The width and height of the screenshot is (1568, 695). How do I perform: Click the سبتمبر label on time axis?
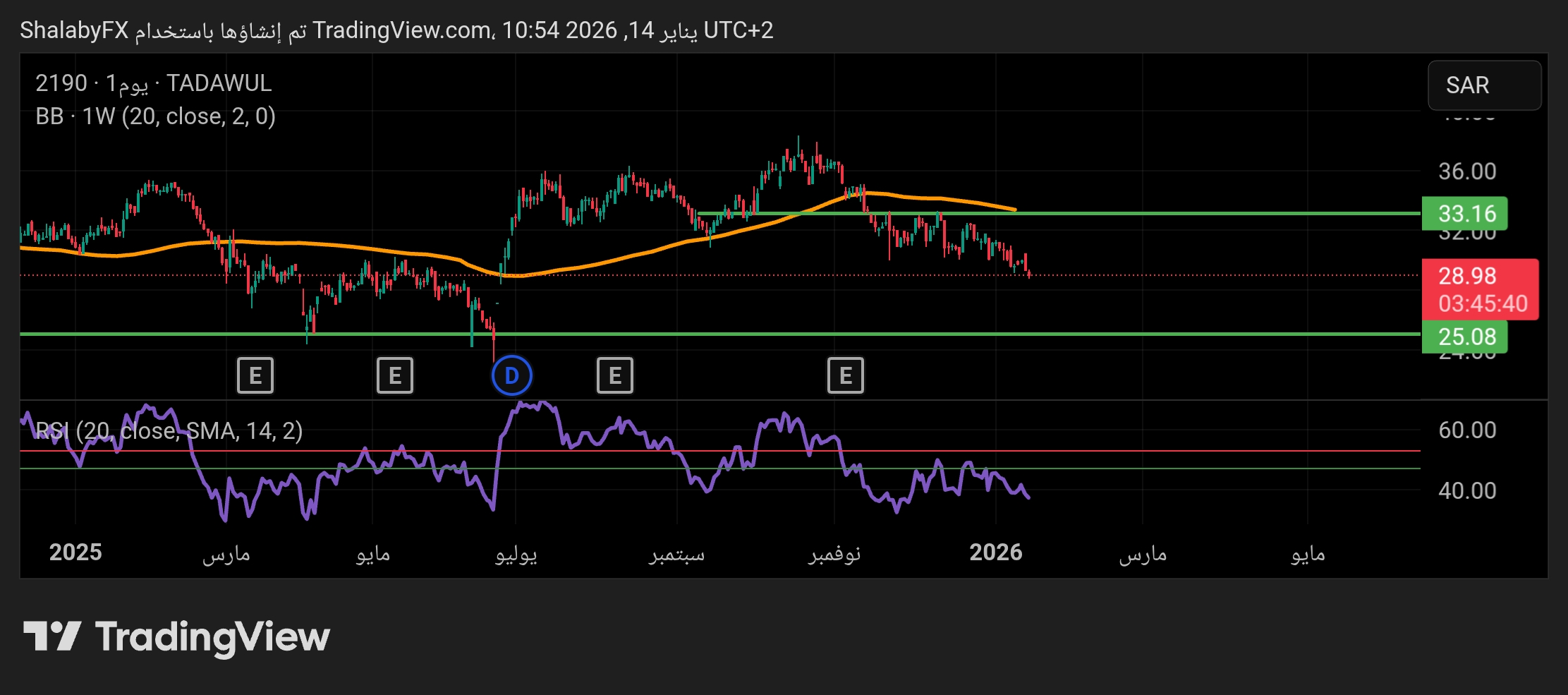click(676, 554)
